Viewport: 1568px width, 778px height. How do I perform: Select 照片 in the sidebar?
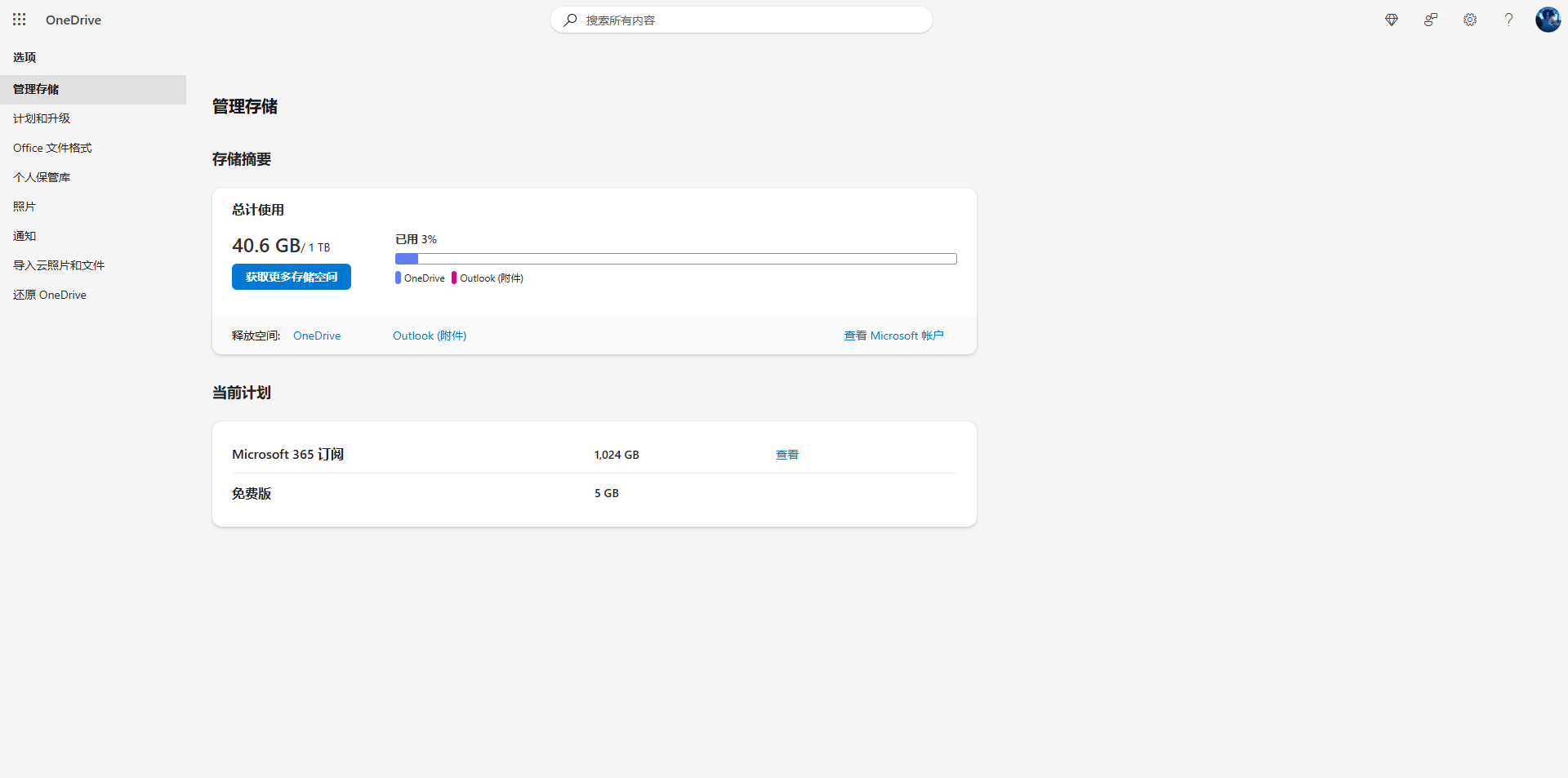coord(24,207)
